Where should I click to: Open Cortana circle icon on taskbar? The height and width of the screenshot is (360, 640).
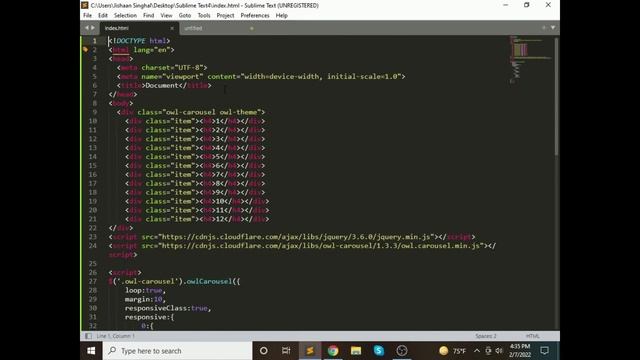pos(264,351)
